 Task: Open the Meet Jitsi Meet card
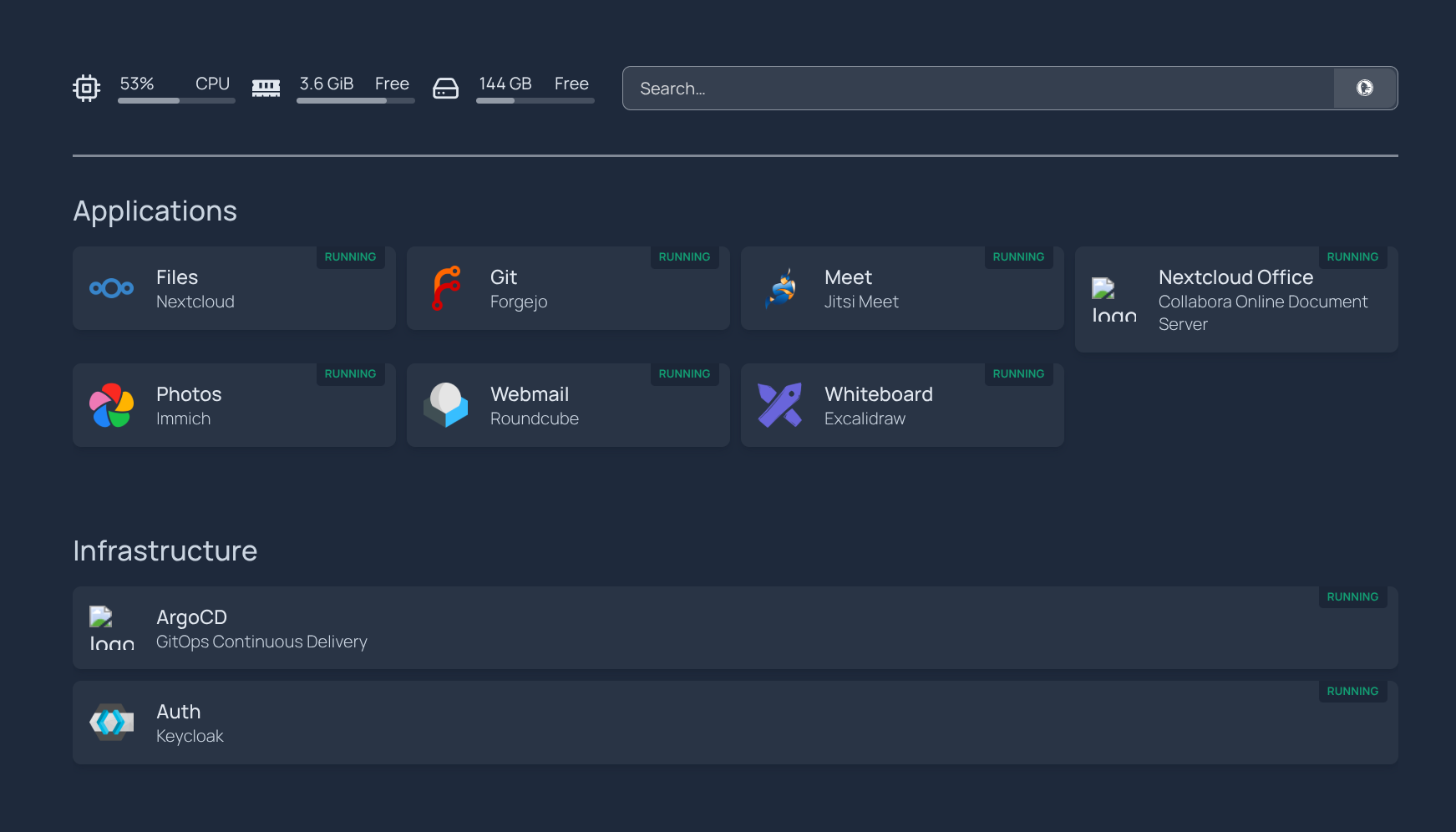pos(902,288)
